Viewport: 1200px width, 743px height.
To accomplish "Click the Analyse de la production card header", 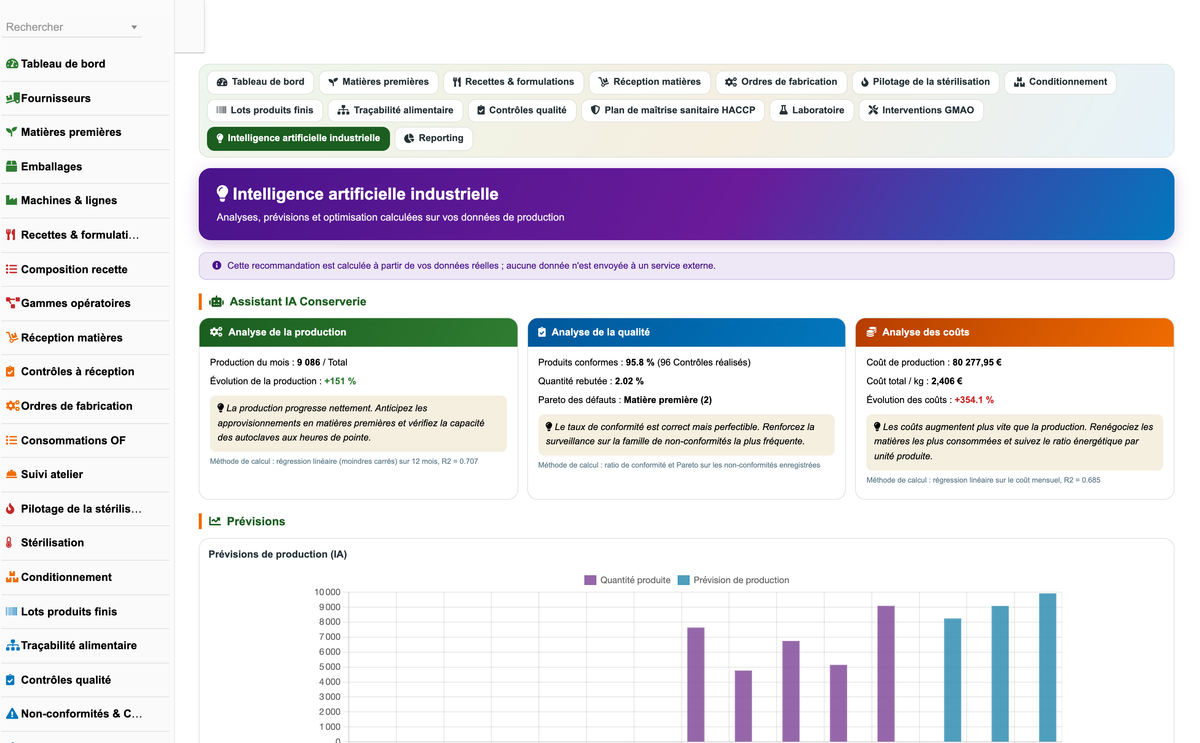I will click(358, 332).
